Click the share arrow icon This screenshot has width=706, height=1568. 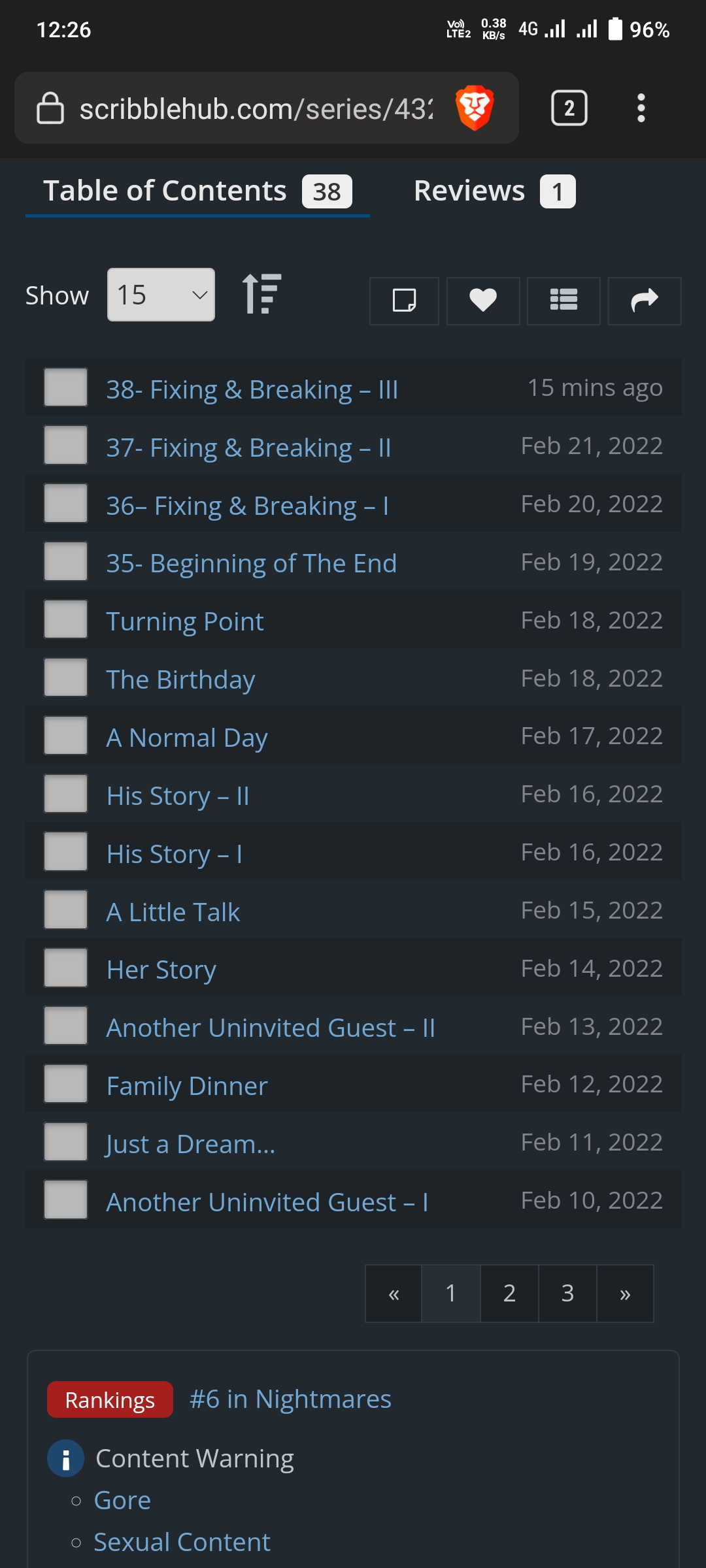coord(645,301)
